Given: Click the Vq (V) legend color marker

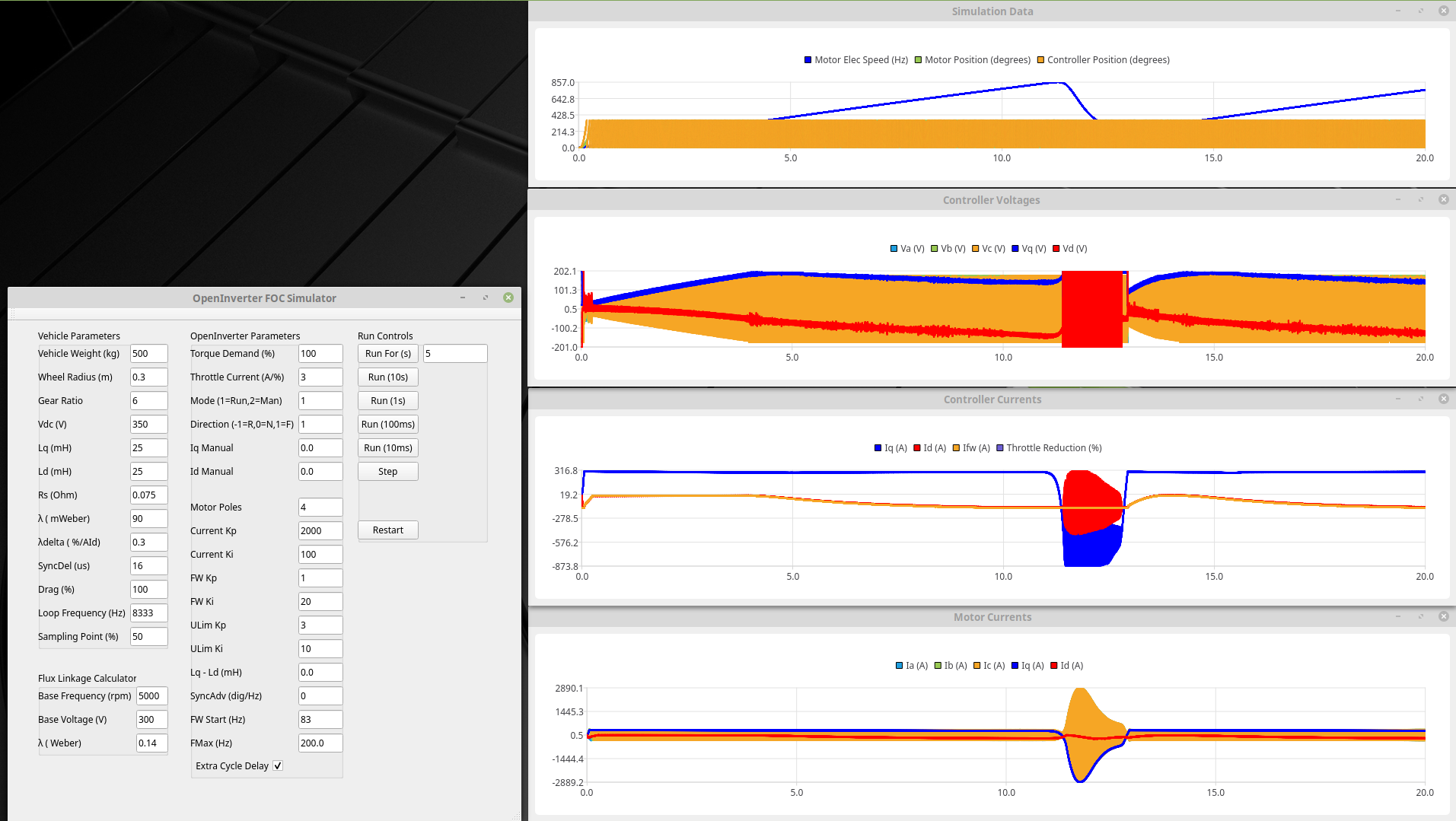Looking at the screenshot, I should (x=1015, y=249).
